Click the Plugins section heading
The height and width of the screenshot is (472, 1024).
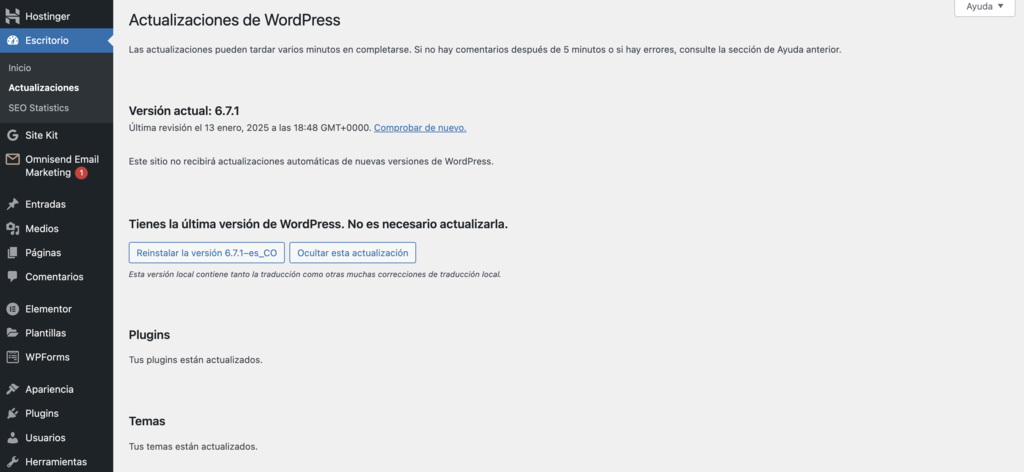[x=150, y=335]
